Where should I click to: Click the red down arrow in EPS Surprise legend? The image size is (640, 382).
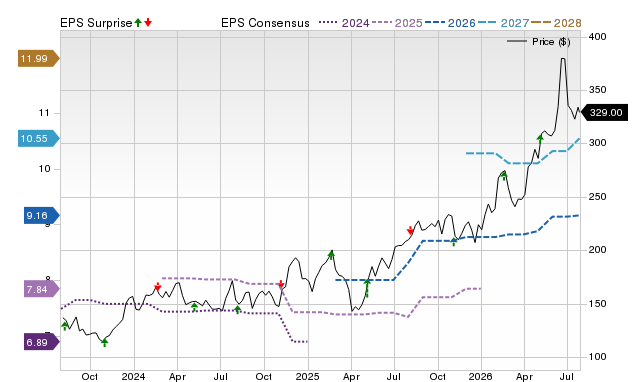tap(148, 23)
